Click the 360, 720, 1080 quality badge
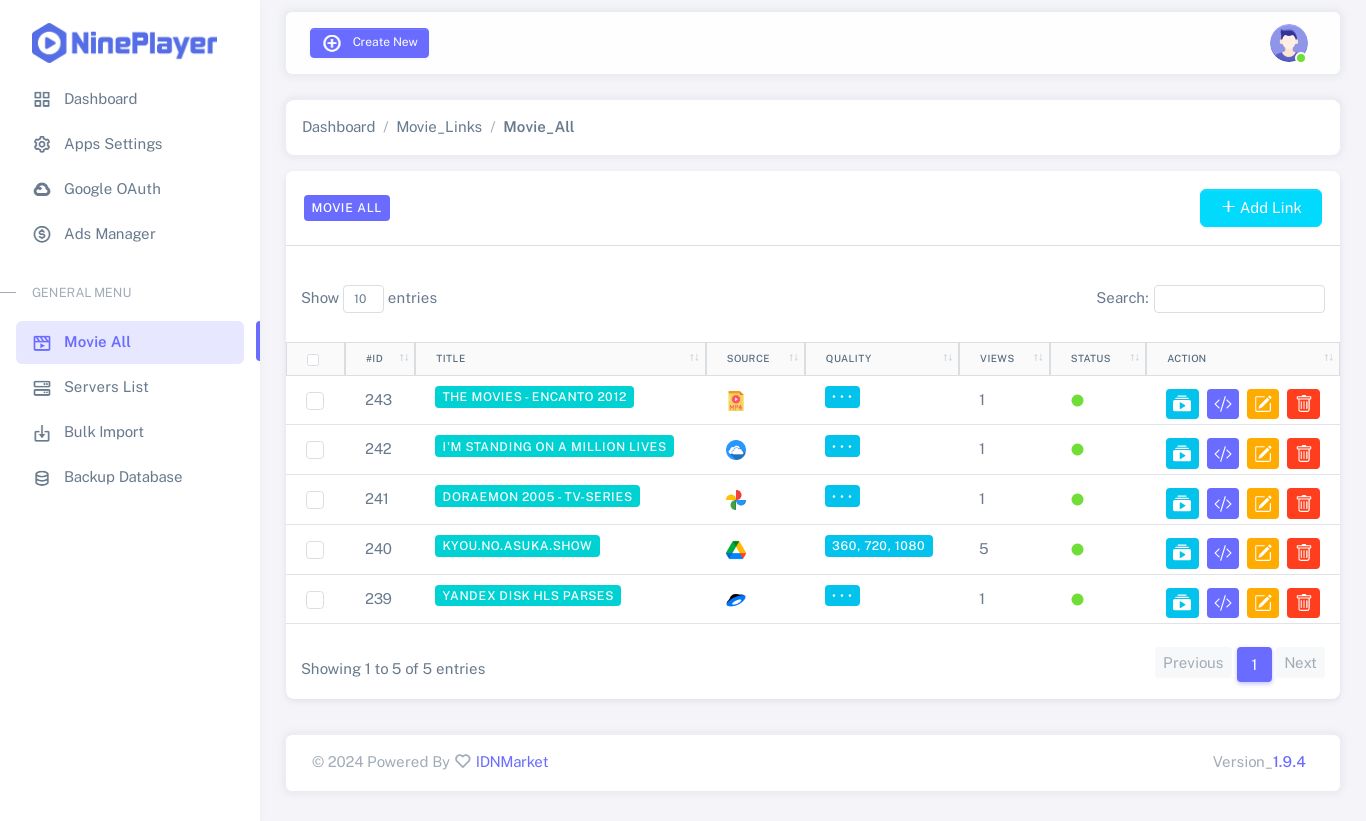Screen dimensions: 1366x821 point(879,546)
